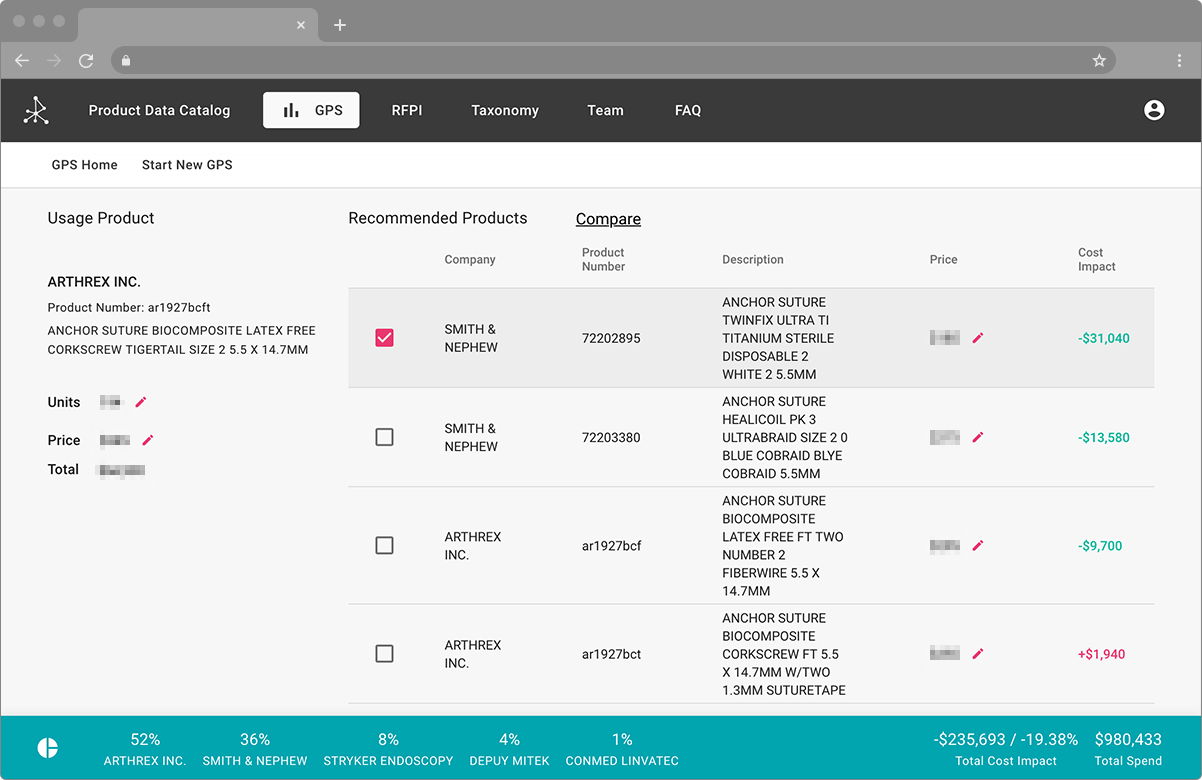Click the 36% SMITH & NEPHEW share

click(255, 749)
